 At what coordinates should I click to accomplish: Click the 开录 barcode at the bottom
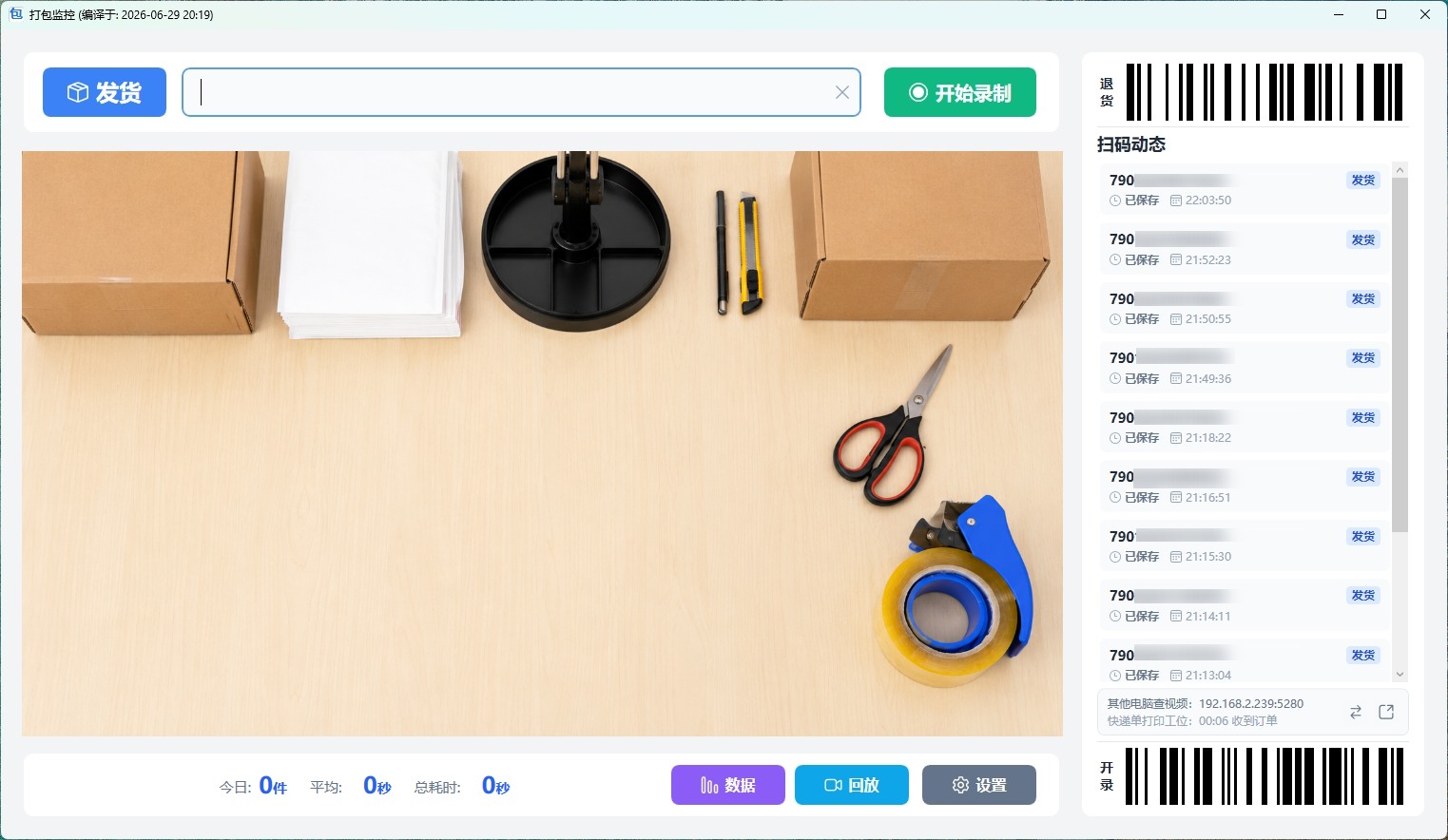click(x=1265, y=776)
